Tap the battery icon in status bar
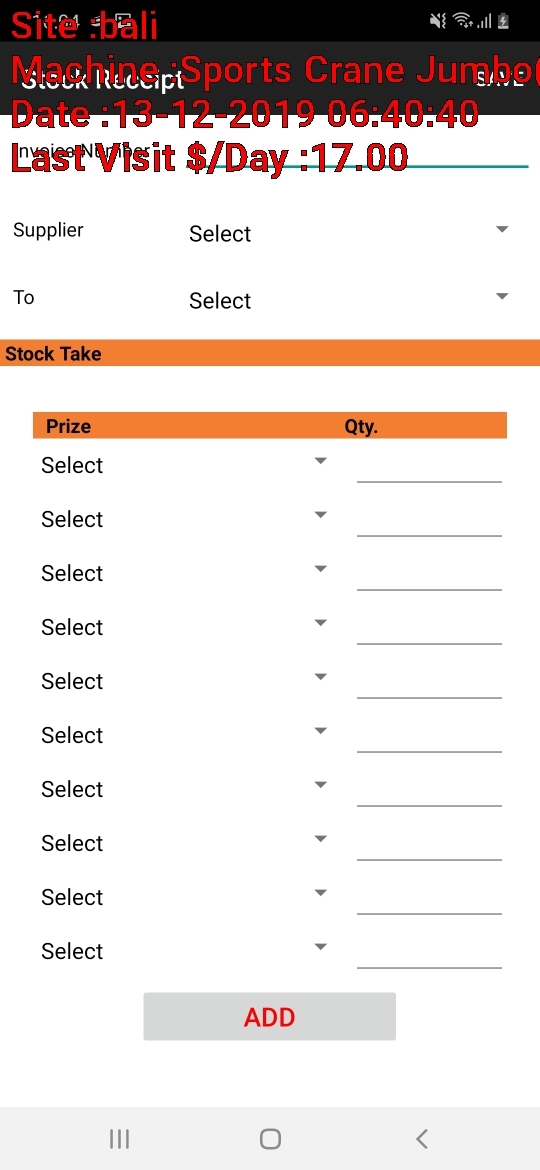Image resolution: width=540 pixels, height=1170 pixels. click(x=503, y=21)
